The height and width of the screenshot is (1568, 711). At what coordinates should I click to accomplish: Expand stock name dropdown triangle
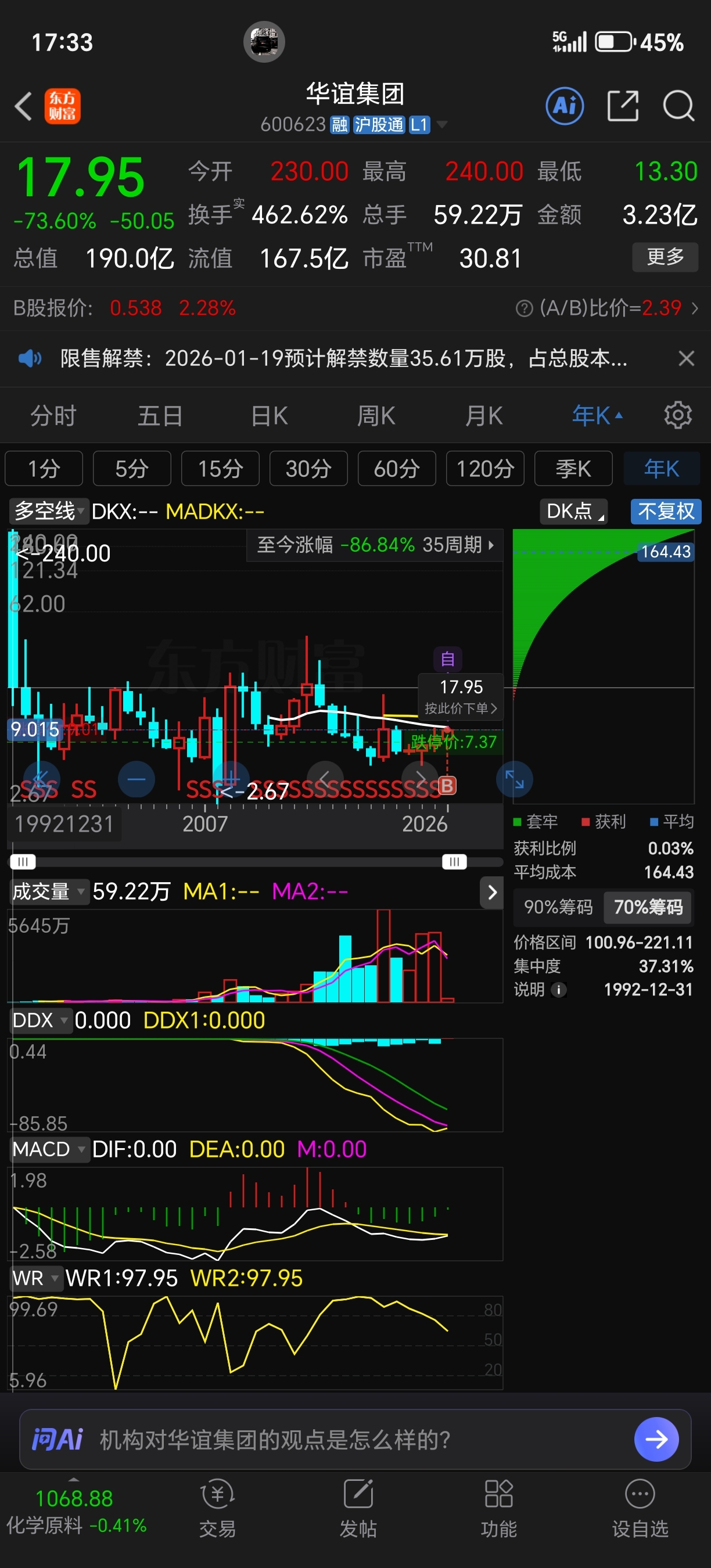[x=443, y=125]
